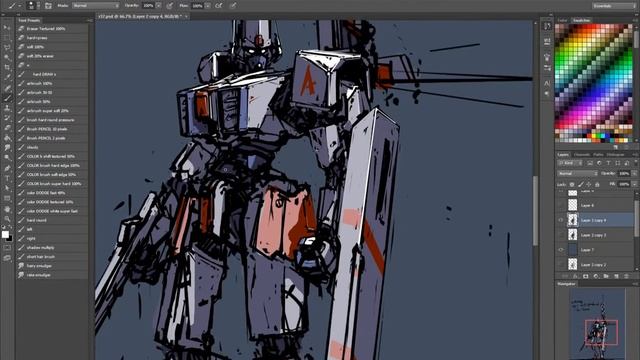The height and width of the screenshot is (360, 640).
Task: Switch to the Swatches tab
Action: click(581, 20)
